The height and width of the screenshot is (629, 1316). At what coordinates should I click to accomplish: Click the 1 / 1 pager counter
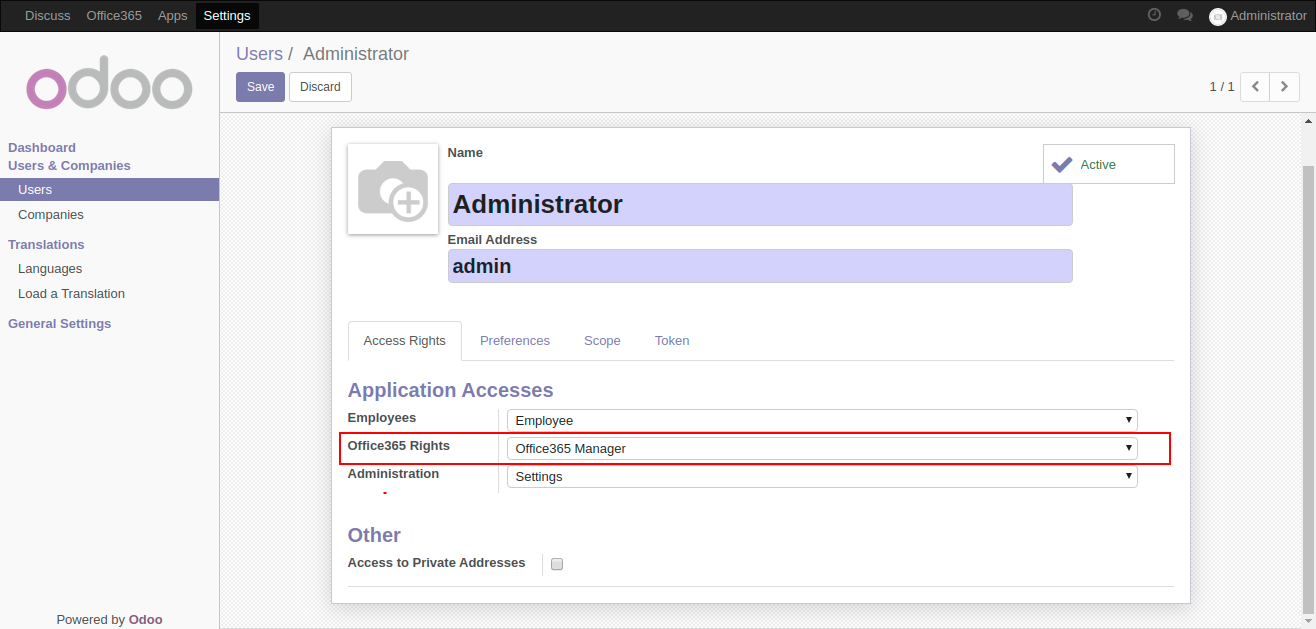(x=1222, y=87)
